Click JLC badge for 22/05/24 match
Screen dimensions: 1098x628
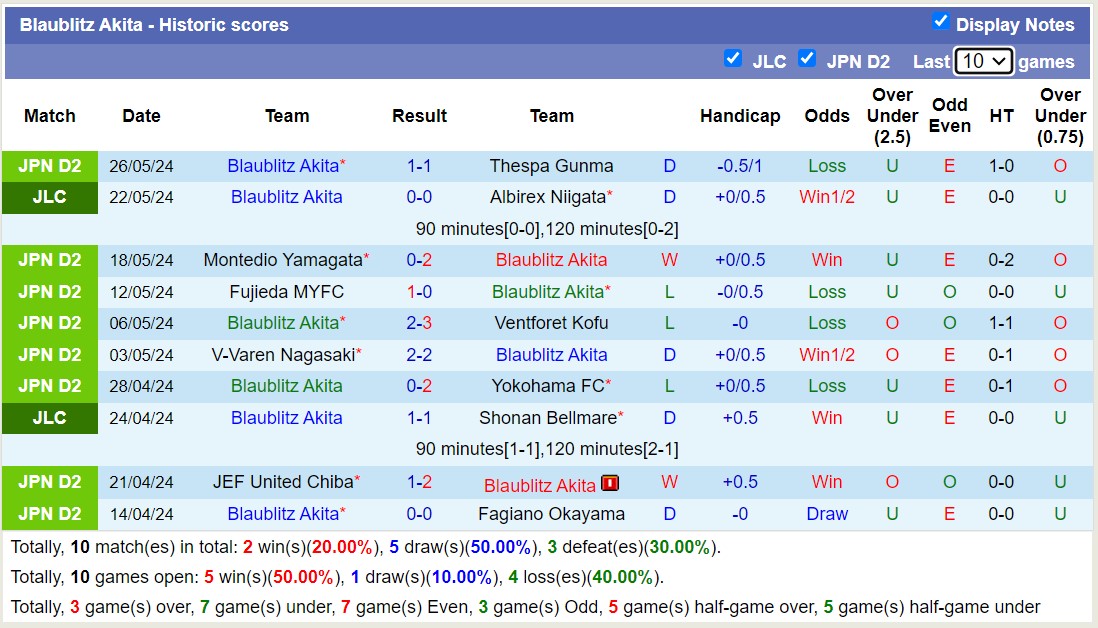[x=50, y=197]
